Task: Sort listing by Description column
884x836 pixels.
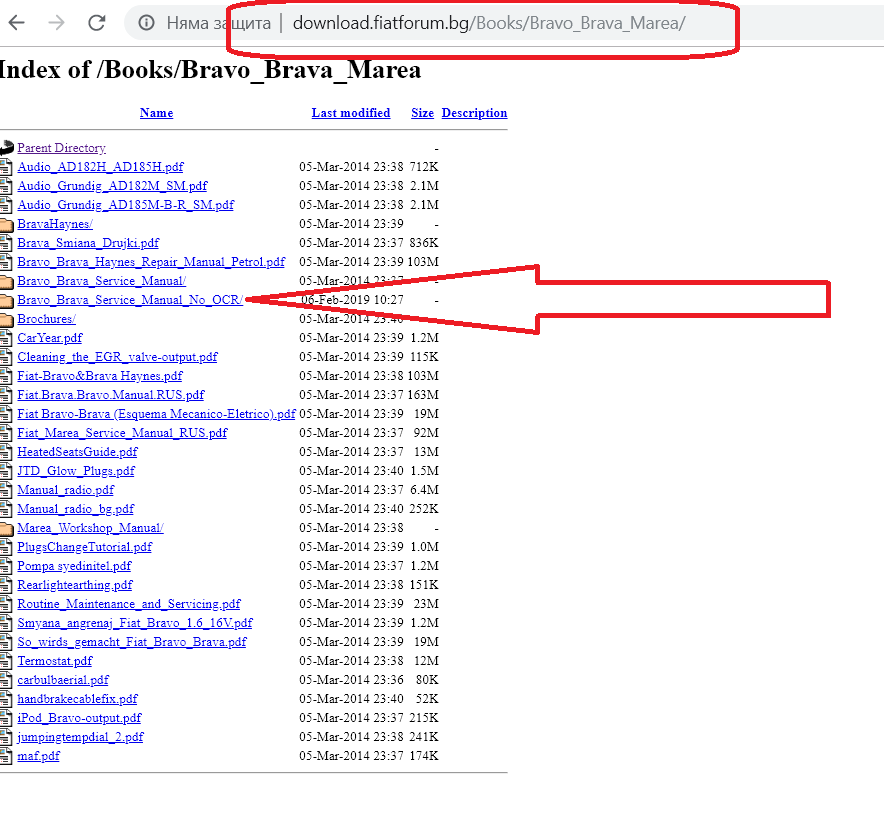Action: 474,113
